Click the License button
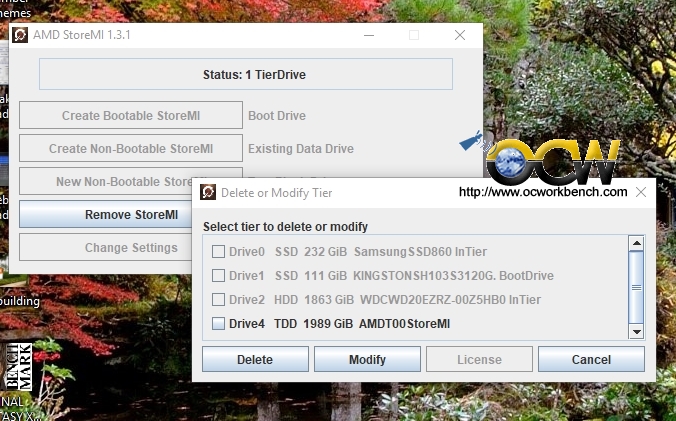 [x=479, y=359]
